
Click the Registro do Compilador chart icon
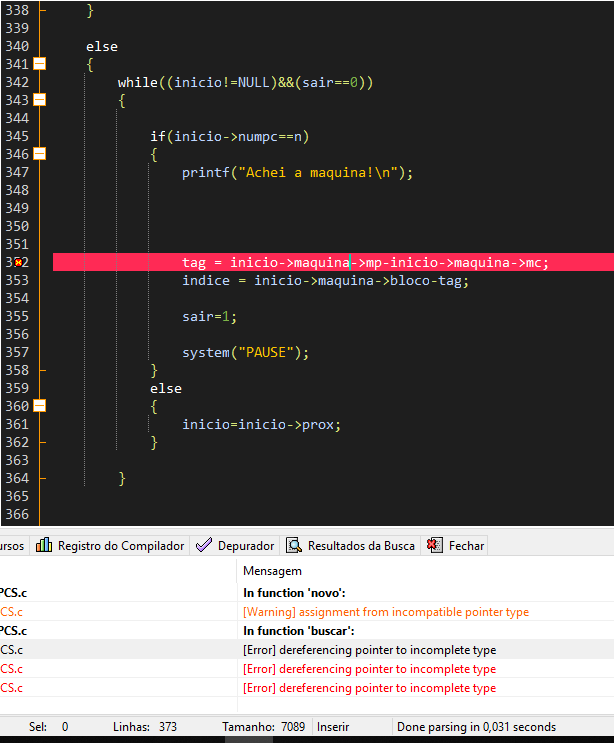click(x=44, y=545)
